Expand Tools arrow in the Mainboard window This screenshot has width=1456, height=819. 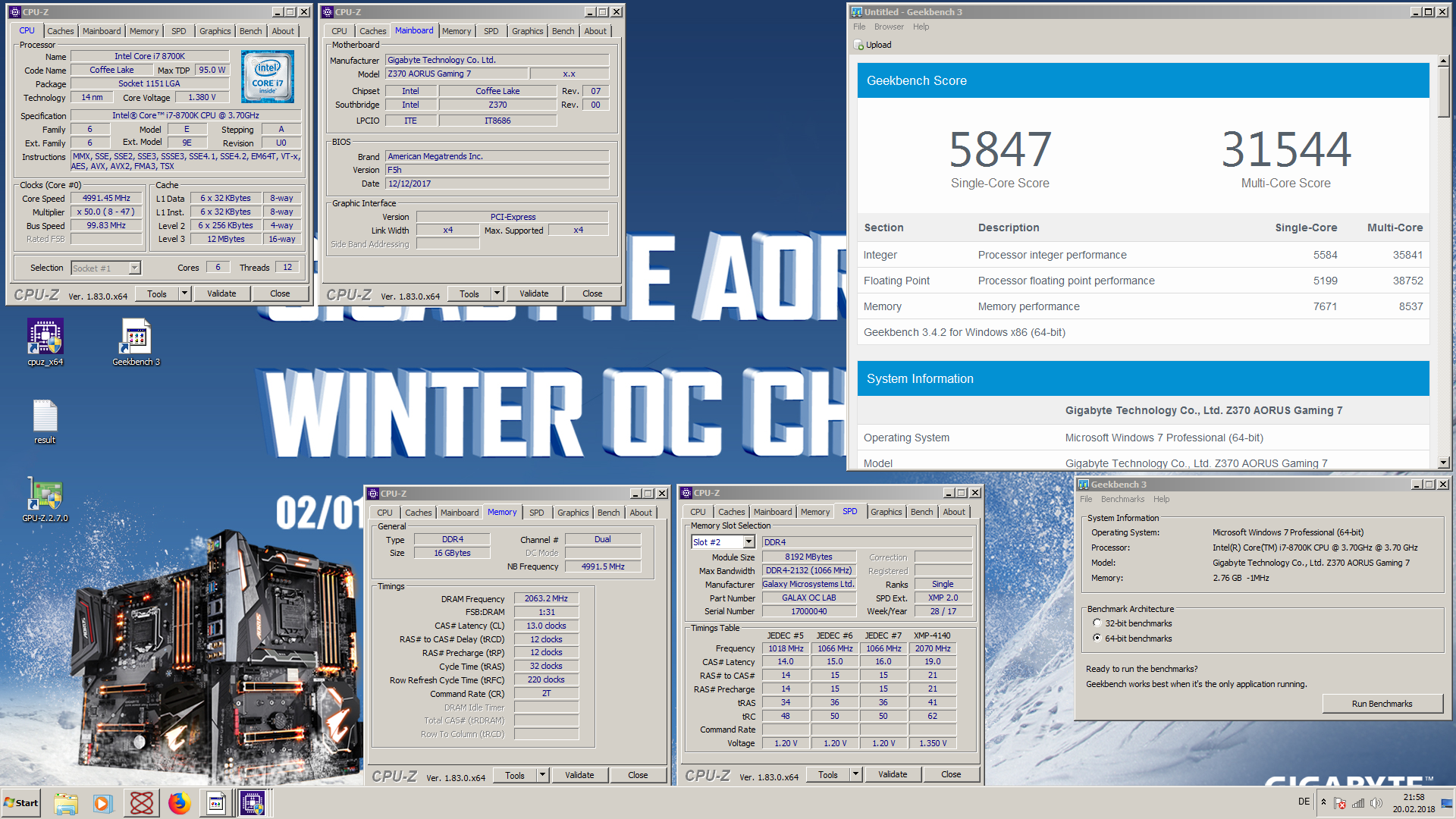click(497, 293)
